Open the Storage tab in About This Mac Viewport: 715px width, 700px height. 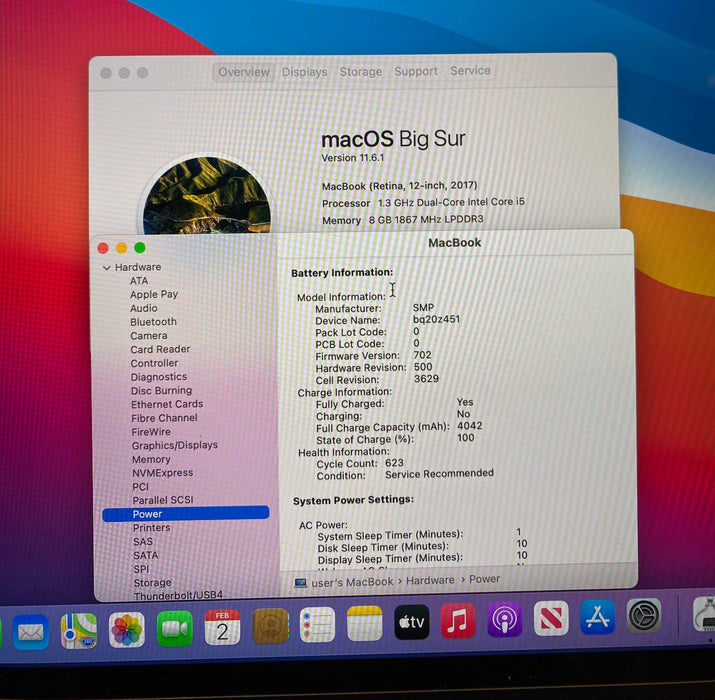tap(361, 72)
